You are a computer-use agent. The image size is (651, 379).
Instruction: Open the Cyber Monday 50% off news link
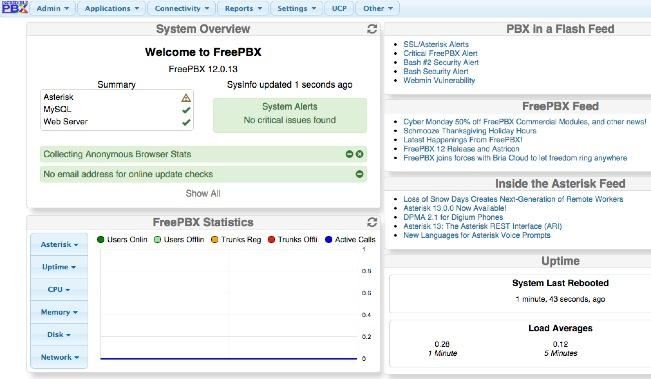coord(525,122)
